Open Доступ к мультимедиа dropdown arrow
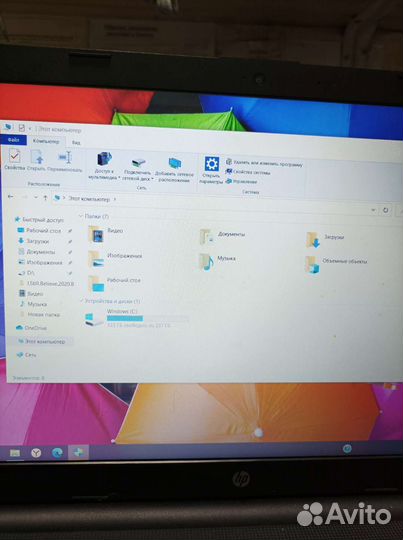Viewport: 403px width, 540px height. 119,178
